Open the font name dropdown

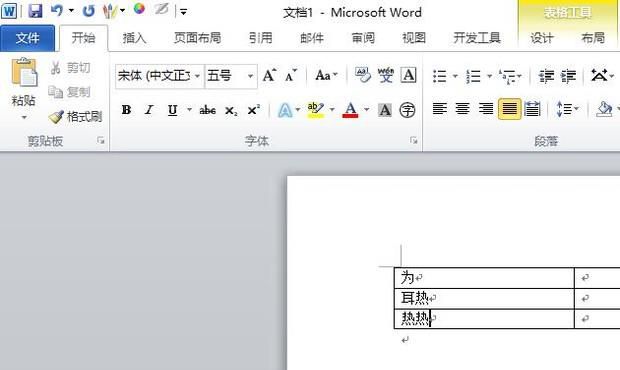tap(197, 76)
